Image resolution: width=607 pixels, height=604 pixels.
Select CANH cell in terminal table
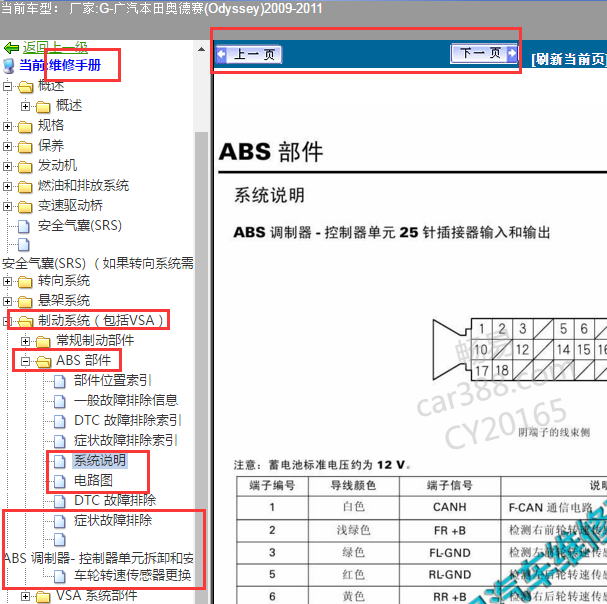point(449,507)
